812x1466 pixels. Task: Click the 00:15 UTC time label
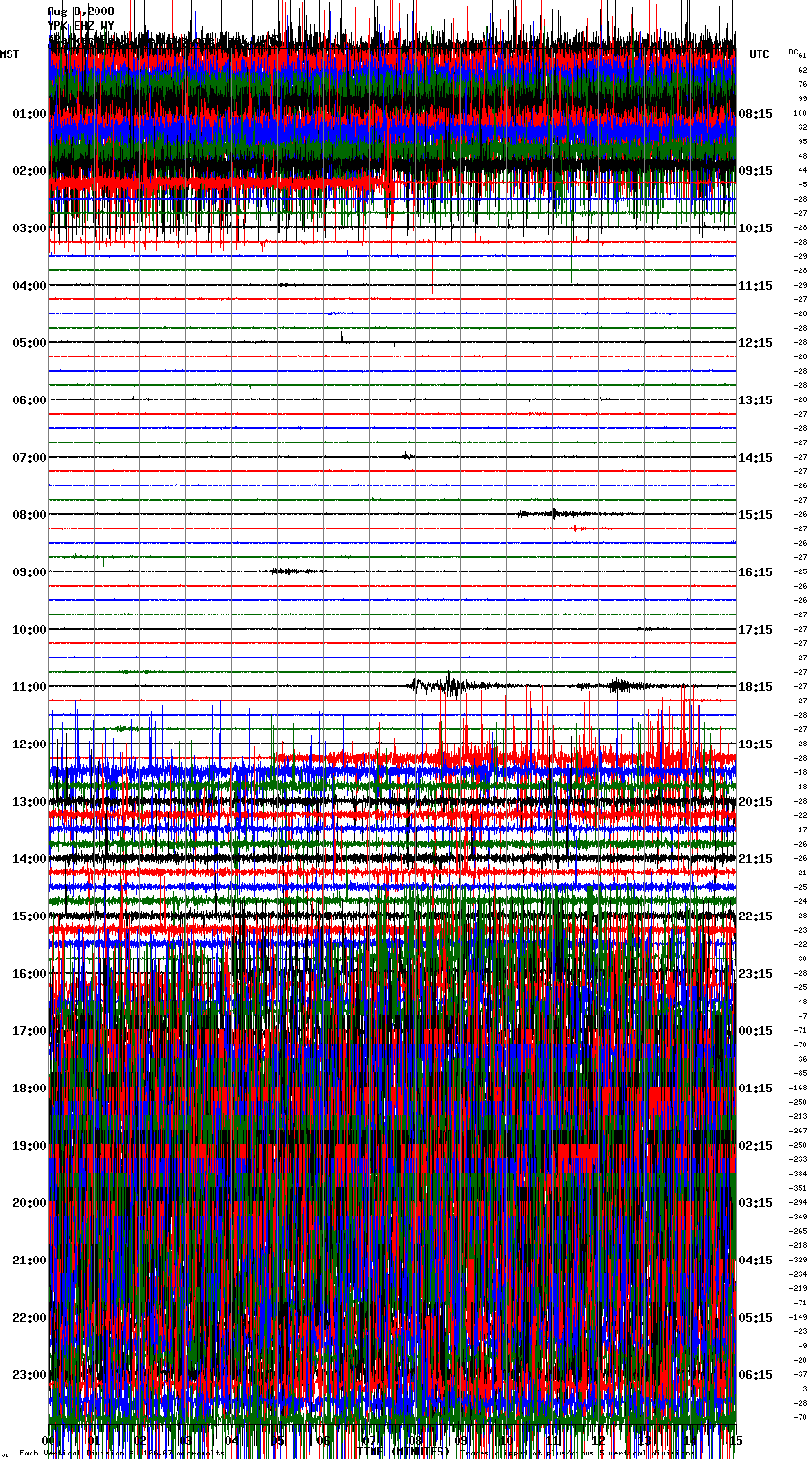tap(756, 1031)
